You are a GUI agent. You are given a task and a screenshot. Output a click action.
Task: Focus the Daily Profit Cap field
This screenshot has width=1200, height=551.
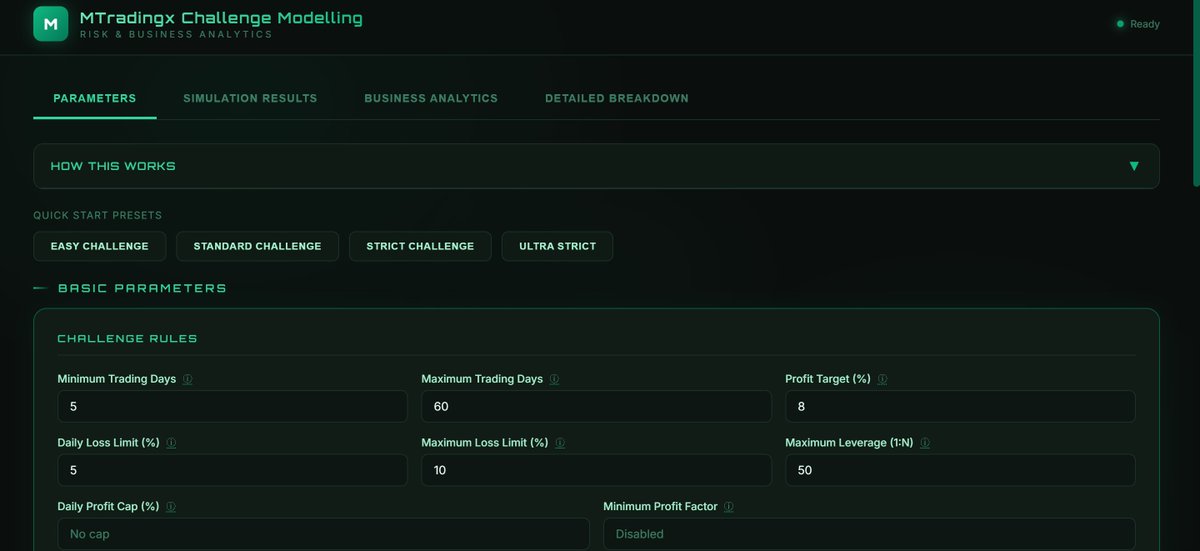pyautogui.click(x=323, y=534)
